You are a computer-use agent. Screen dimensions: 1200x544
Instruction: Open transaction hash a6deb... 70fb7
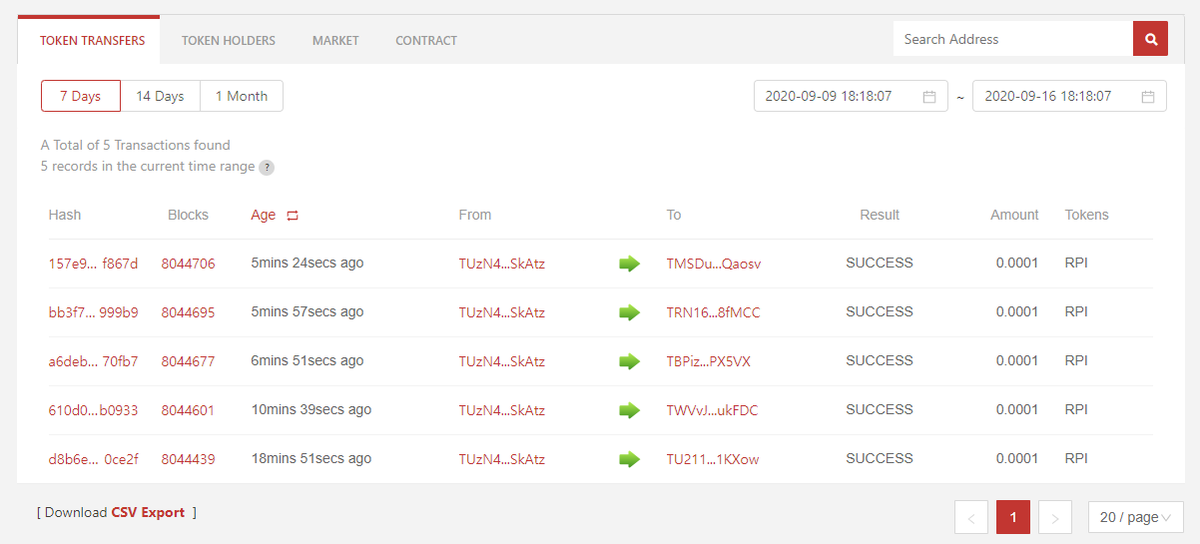[93, 361]
